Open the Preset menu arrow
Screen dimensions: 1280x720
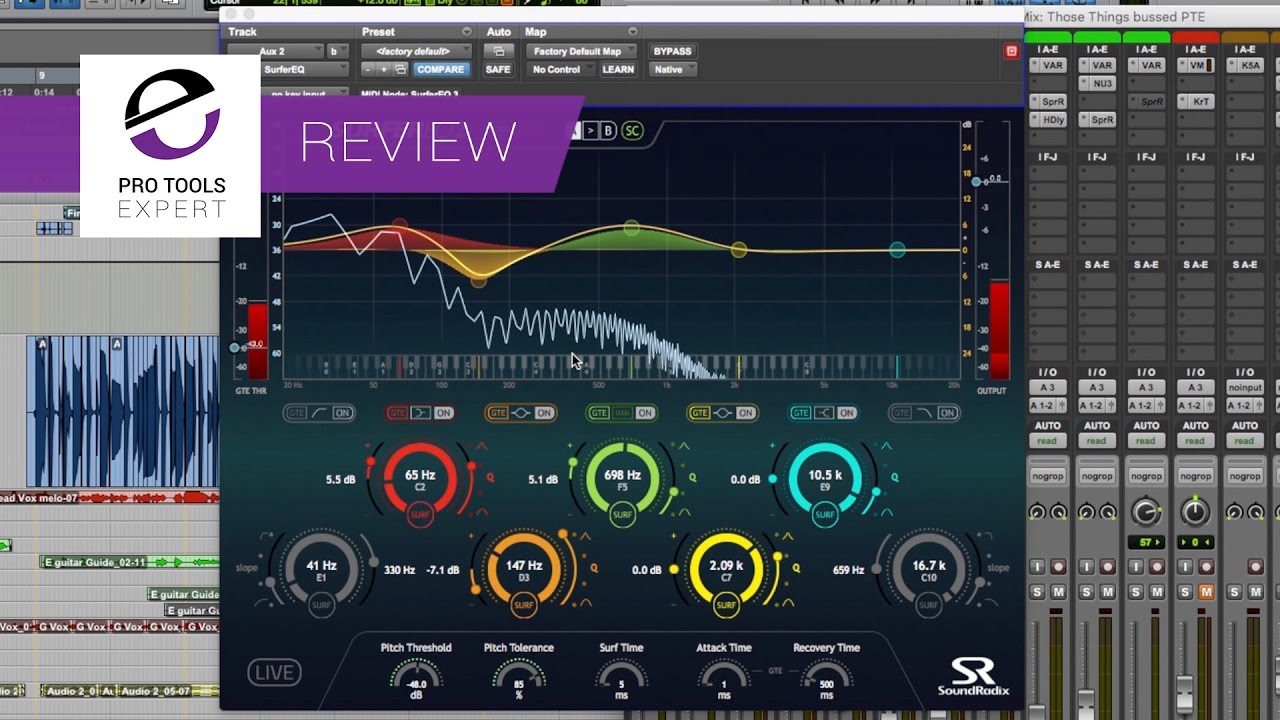tap(466, 32)
